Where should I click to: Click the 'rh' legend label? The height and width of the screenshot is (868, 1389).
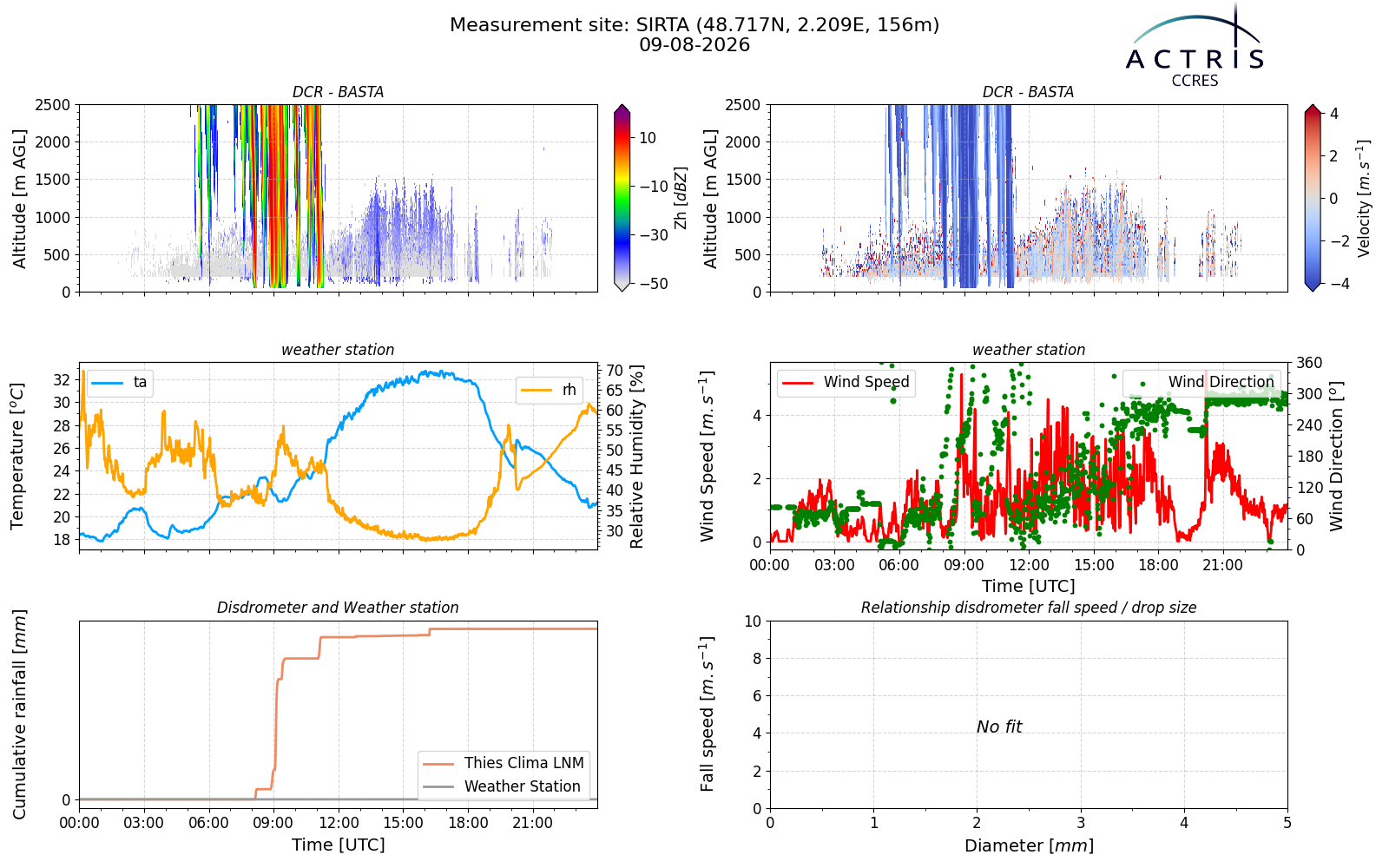click(569, 390)
